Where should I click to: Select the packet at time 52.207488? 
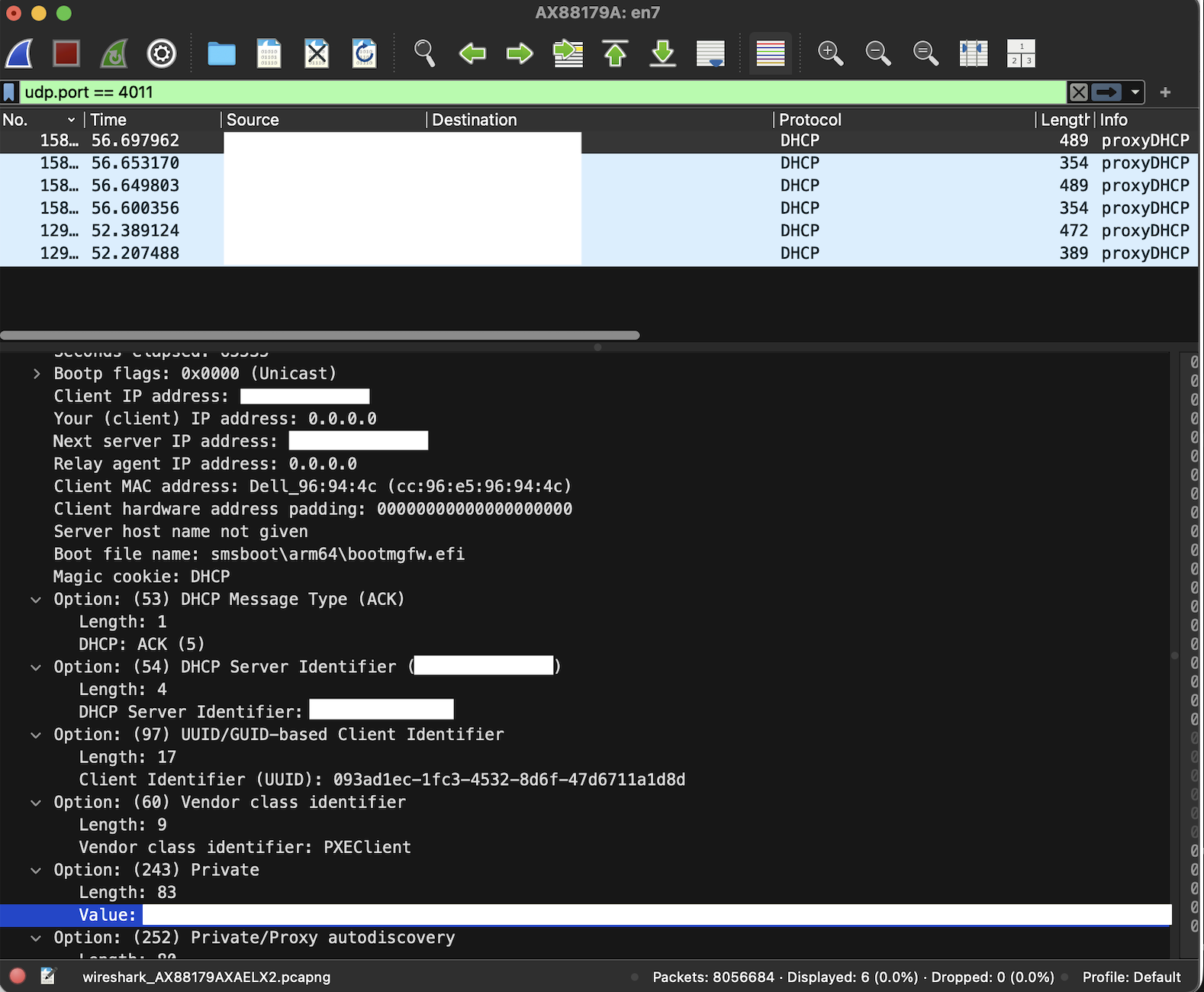599,253
